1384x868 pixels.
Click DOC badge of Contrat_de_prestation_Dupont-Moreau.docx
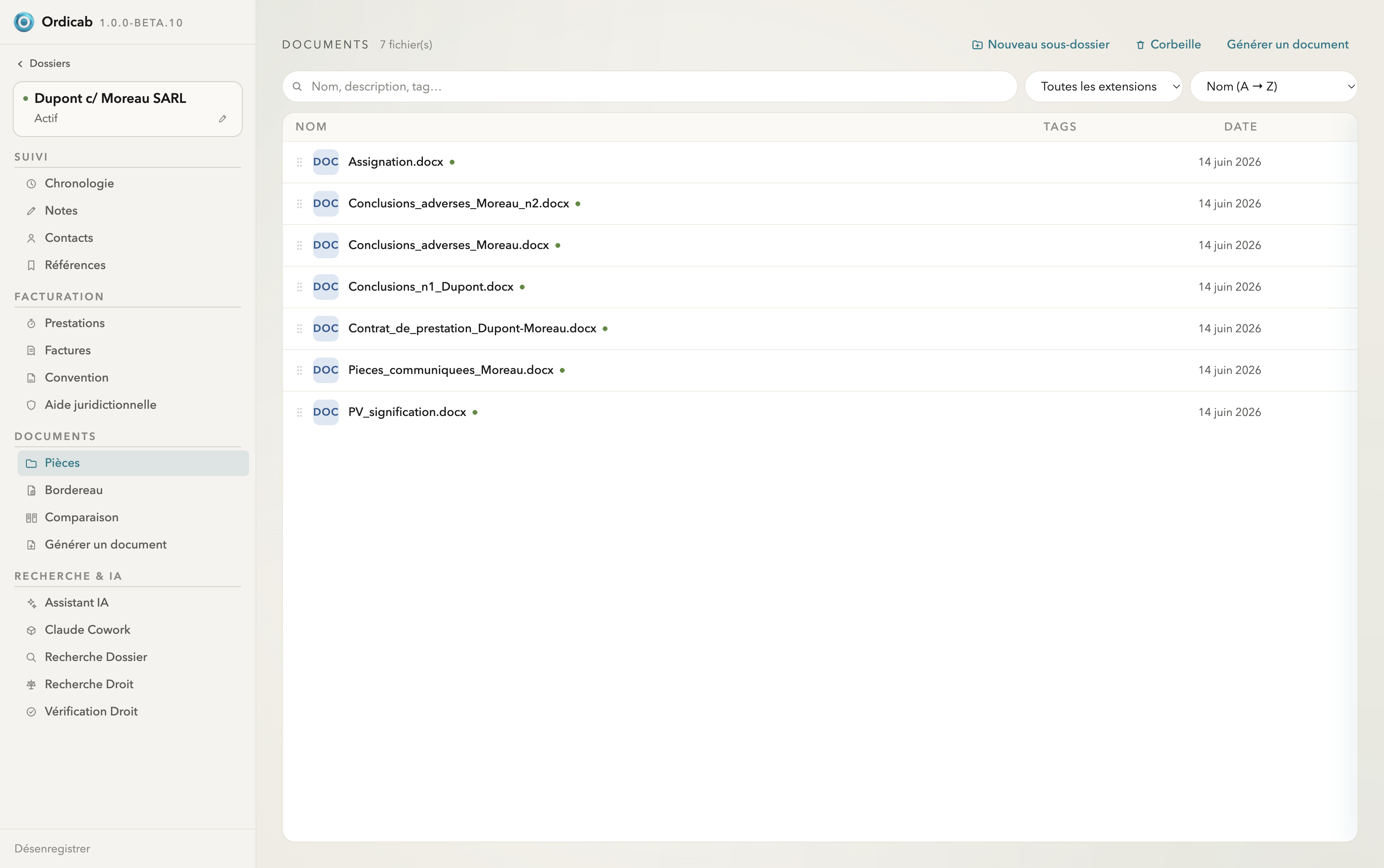pyautogui.click(x=326, y=328)
